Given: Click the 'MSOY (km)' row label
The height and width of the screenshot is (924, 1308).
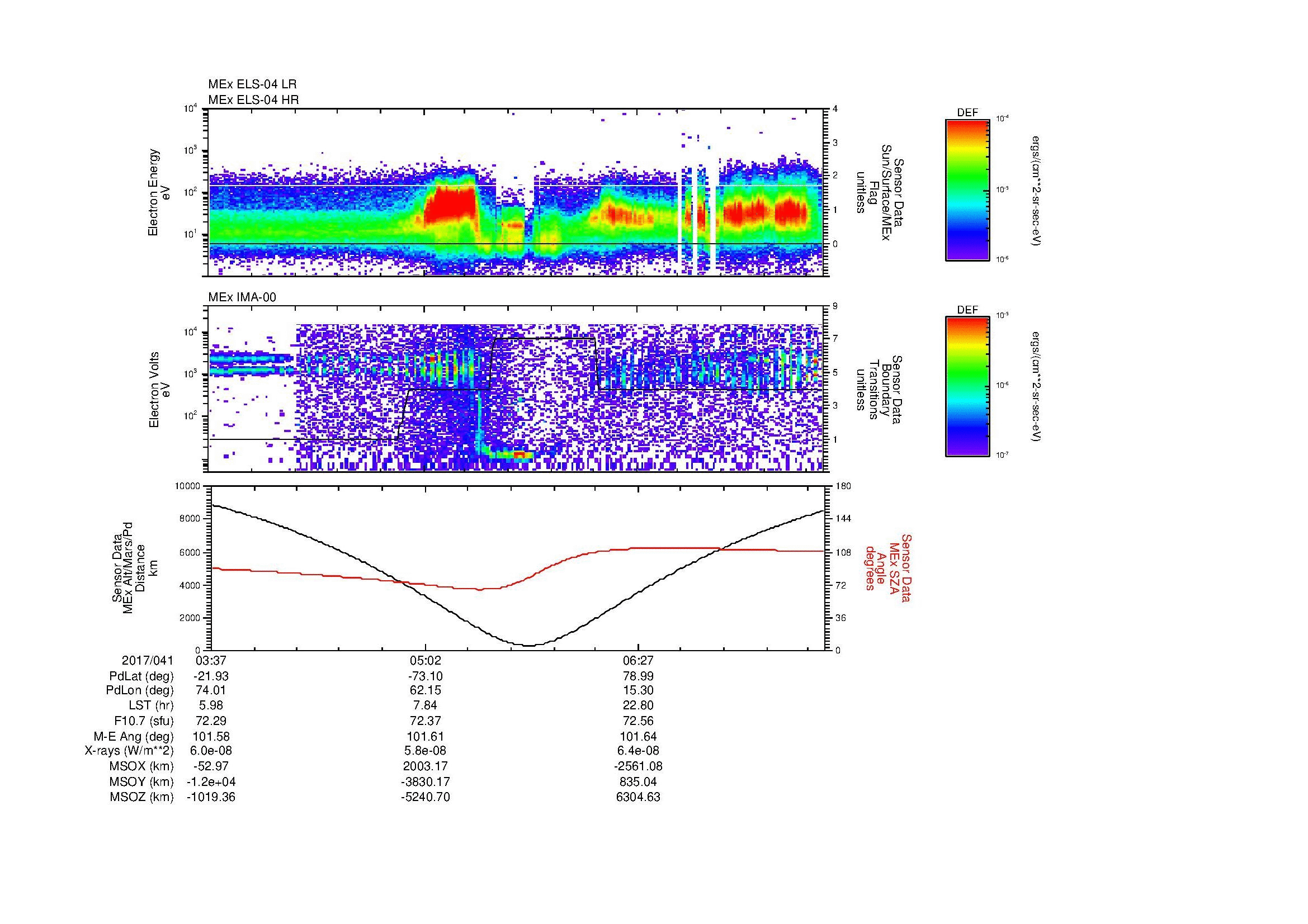Looking at the screenshot, I should 142,781.
